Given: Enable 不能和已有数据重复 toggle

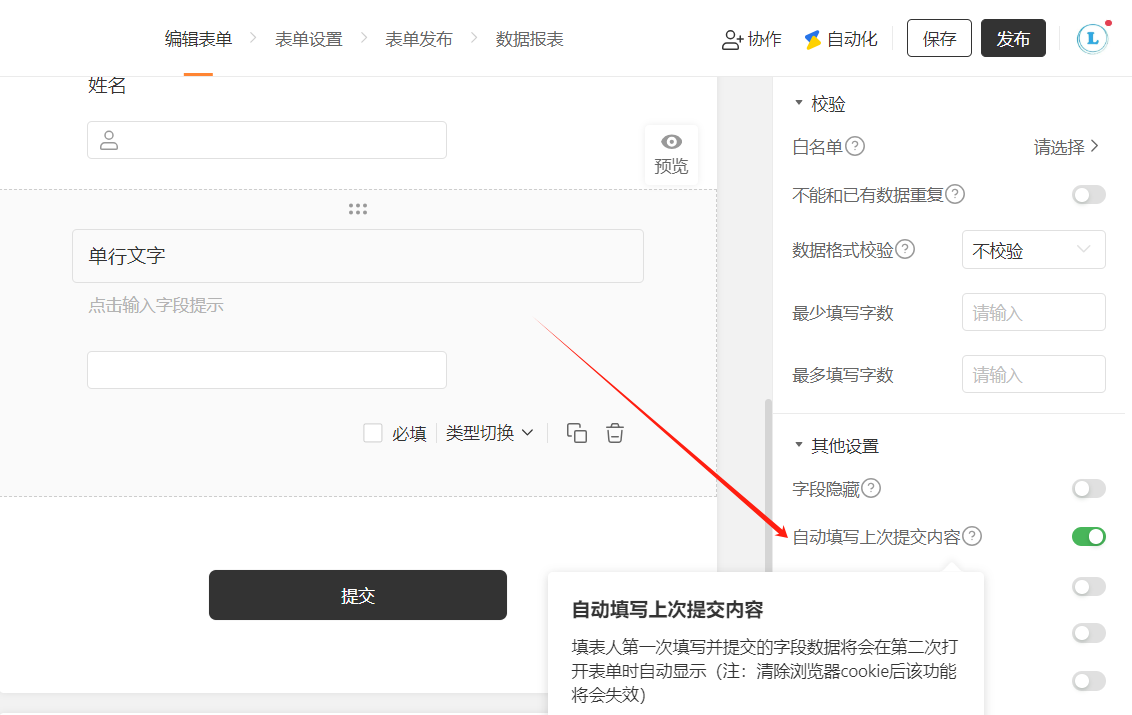Looking at the screenshot, I should click(1089, 195).
